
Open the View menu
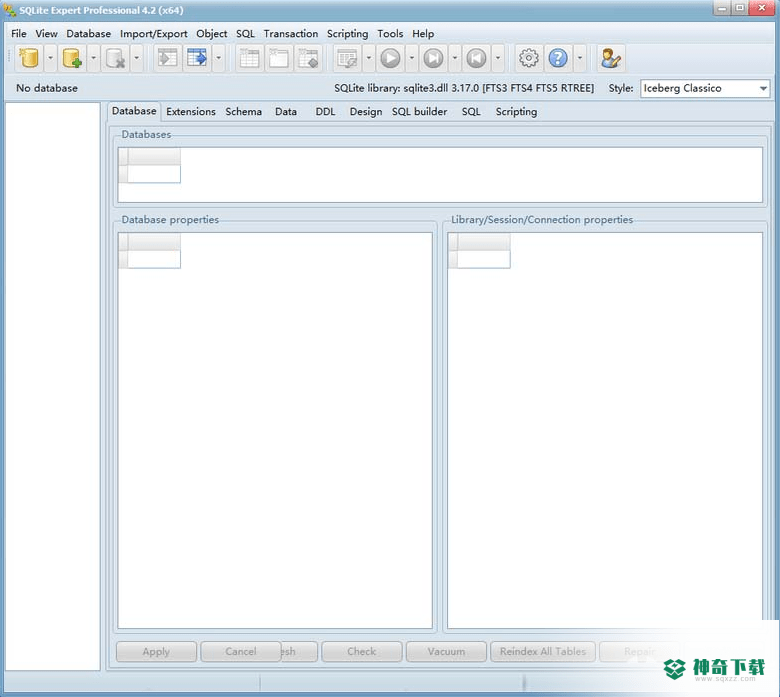(46, 34)
